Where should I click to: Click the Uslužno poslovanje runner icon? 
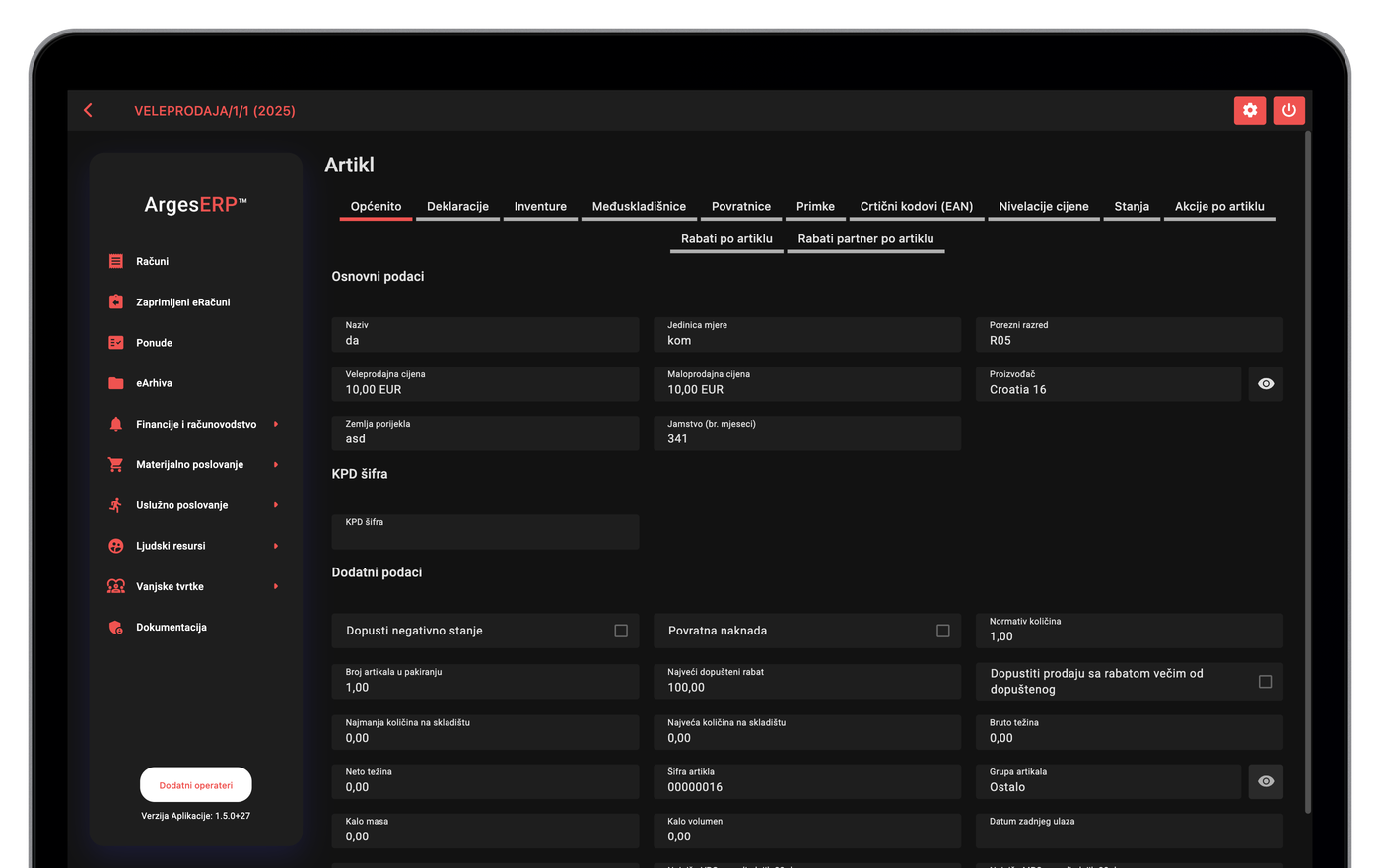[116, 504]
